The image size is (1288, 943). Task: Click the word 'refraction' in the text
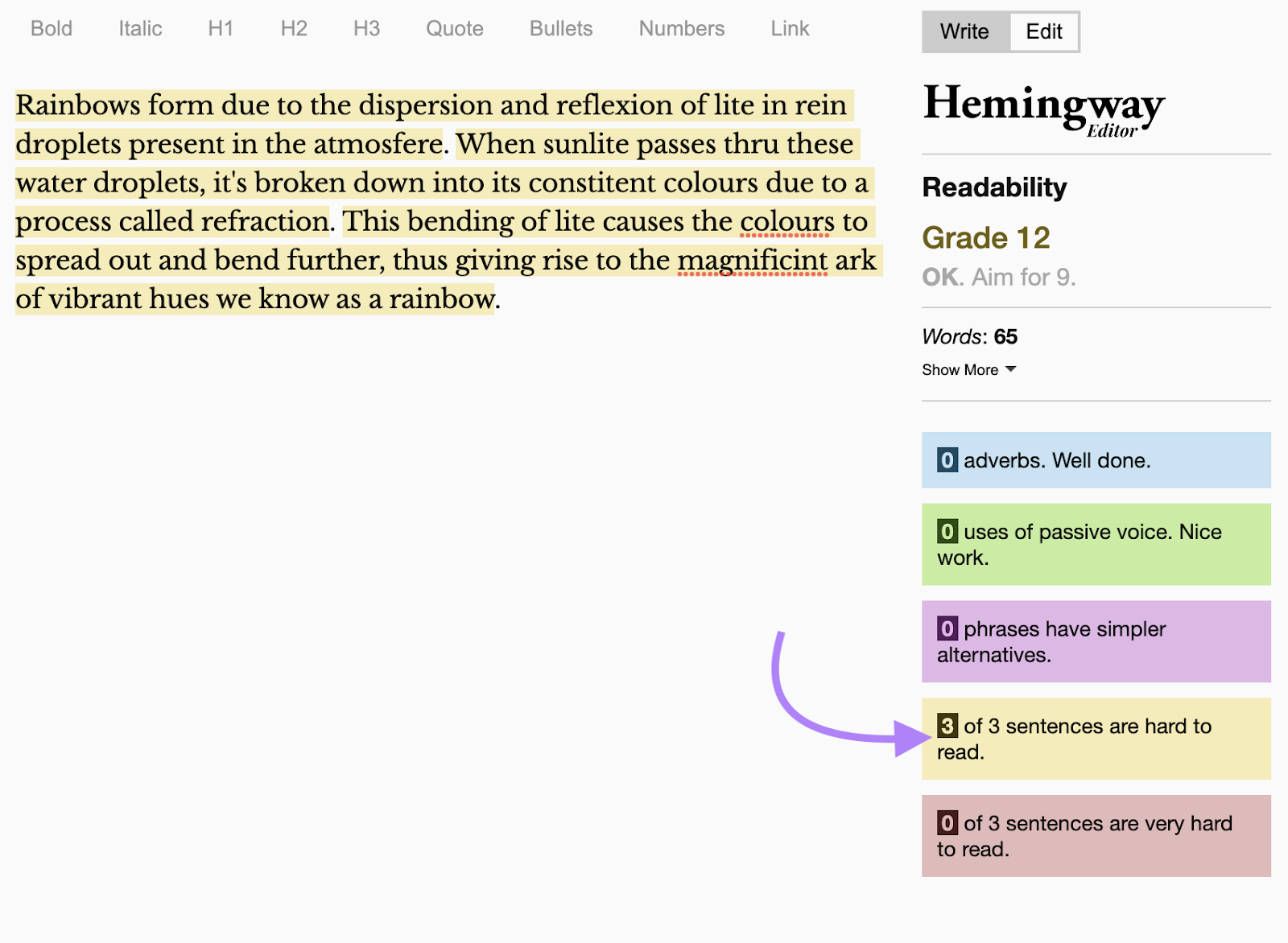tap(265, 221)
